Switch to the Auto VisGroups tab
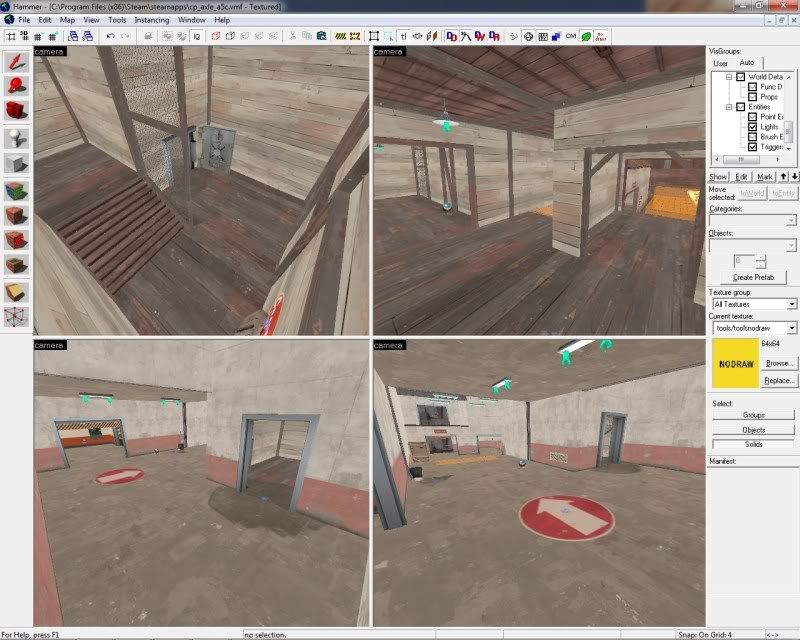This screenshot has height=640, width=800. click(x=747, y=62)
